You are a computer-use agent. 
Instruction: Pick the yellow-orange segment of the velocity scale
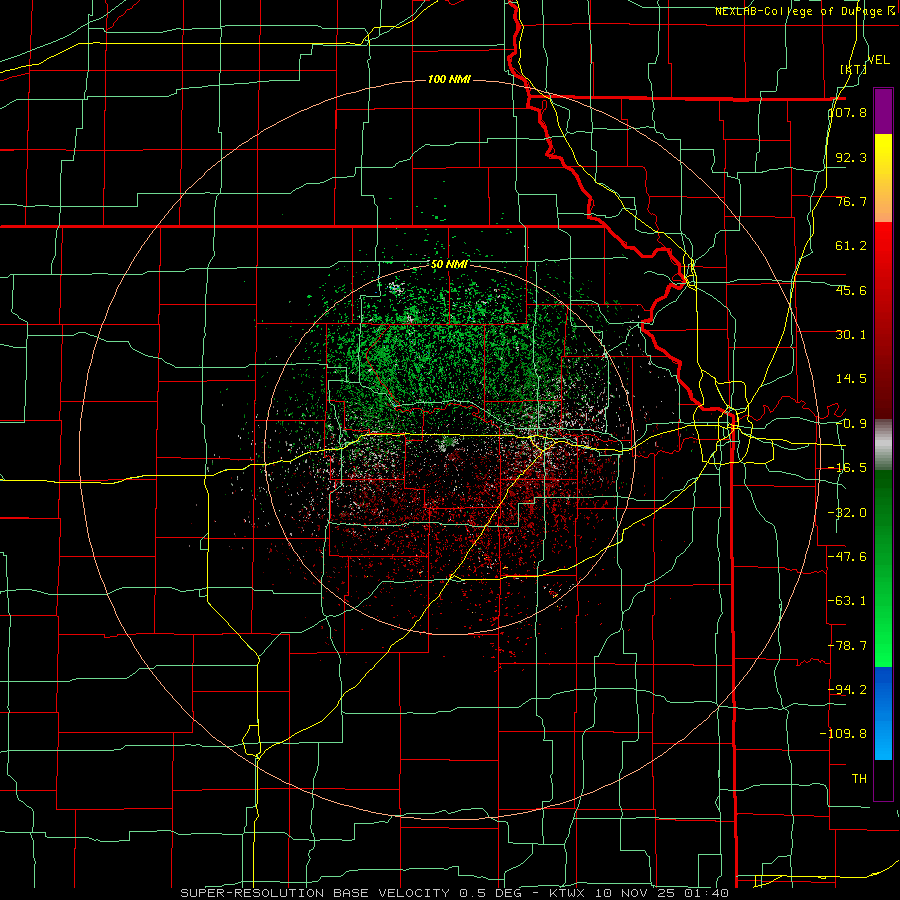pyautogui.click(x=883, y=178)
